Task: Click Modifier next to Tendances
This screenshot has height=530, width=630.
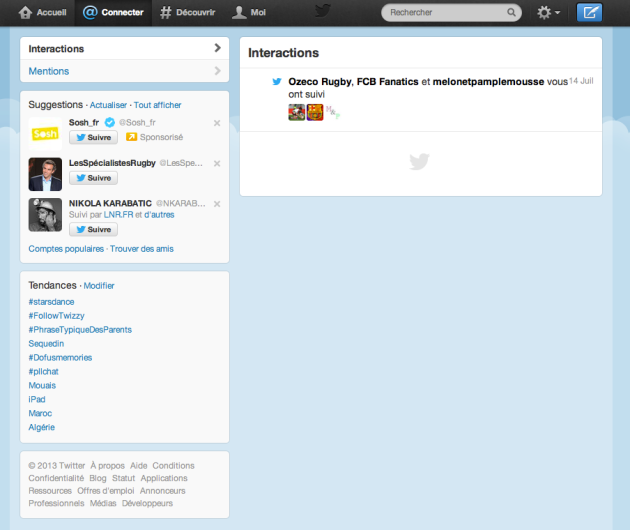Action: tap(99, 286)
